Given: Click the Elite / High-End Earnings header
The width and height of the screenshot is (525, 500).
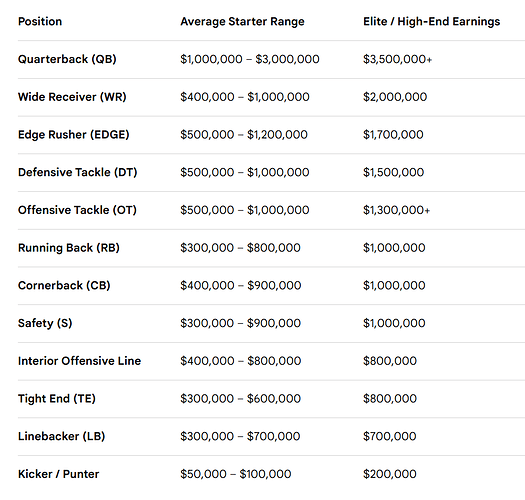Looking at the screenshot, I should click(432, 21).
